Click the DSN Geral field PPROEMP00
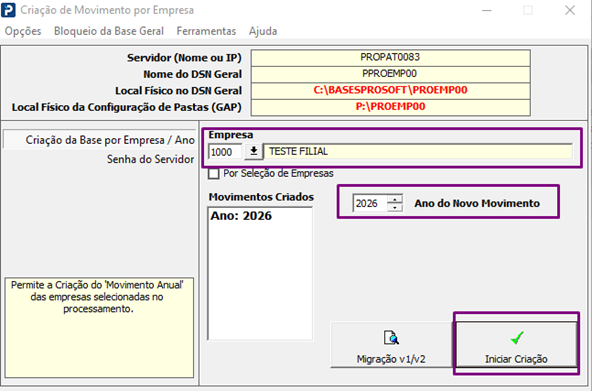This screenshot has width=592, height=391. (390, 74)
